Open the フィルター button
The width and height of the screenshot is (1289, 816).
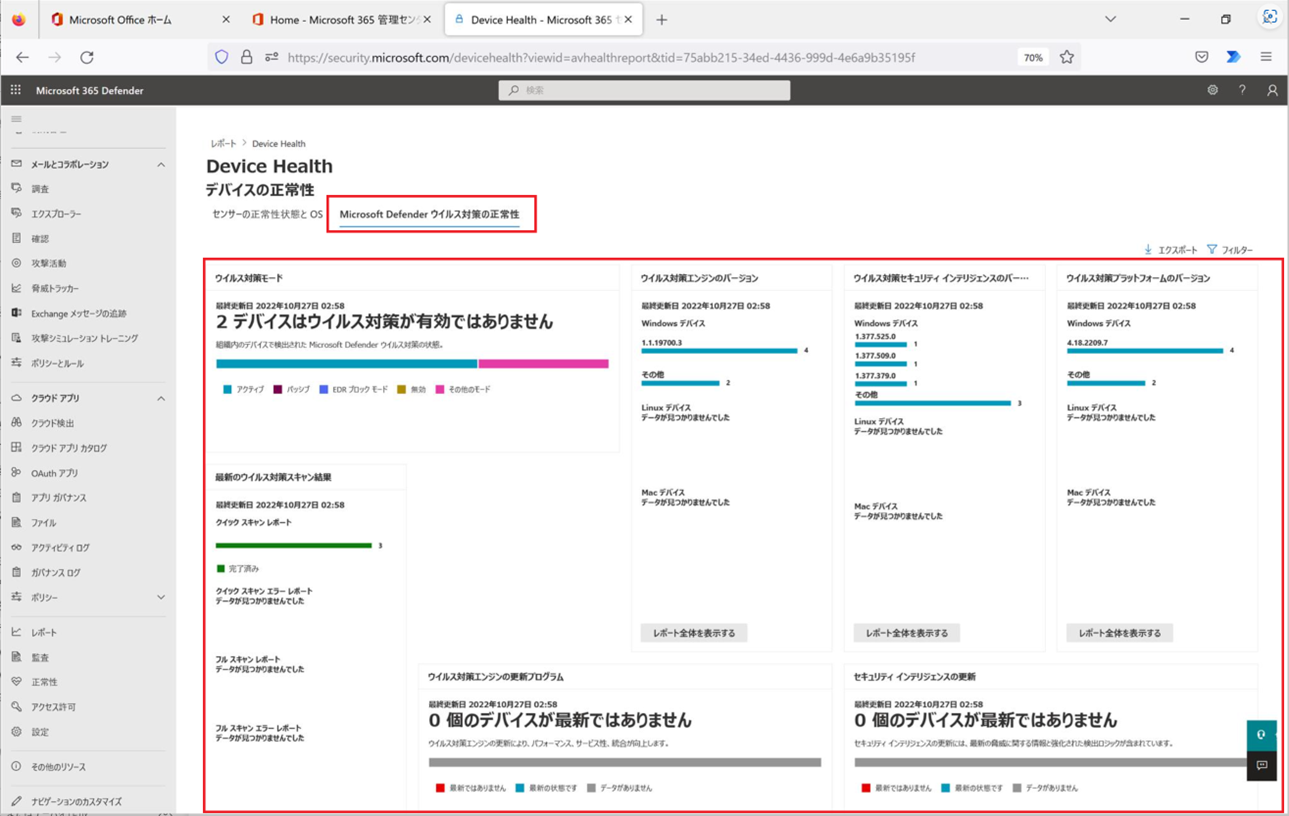(1229, 250)
